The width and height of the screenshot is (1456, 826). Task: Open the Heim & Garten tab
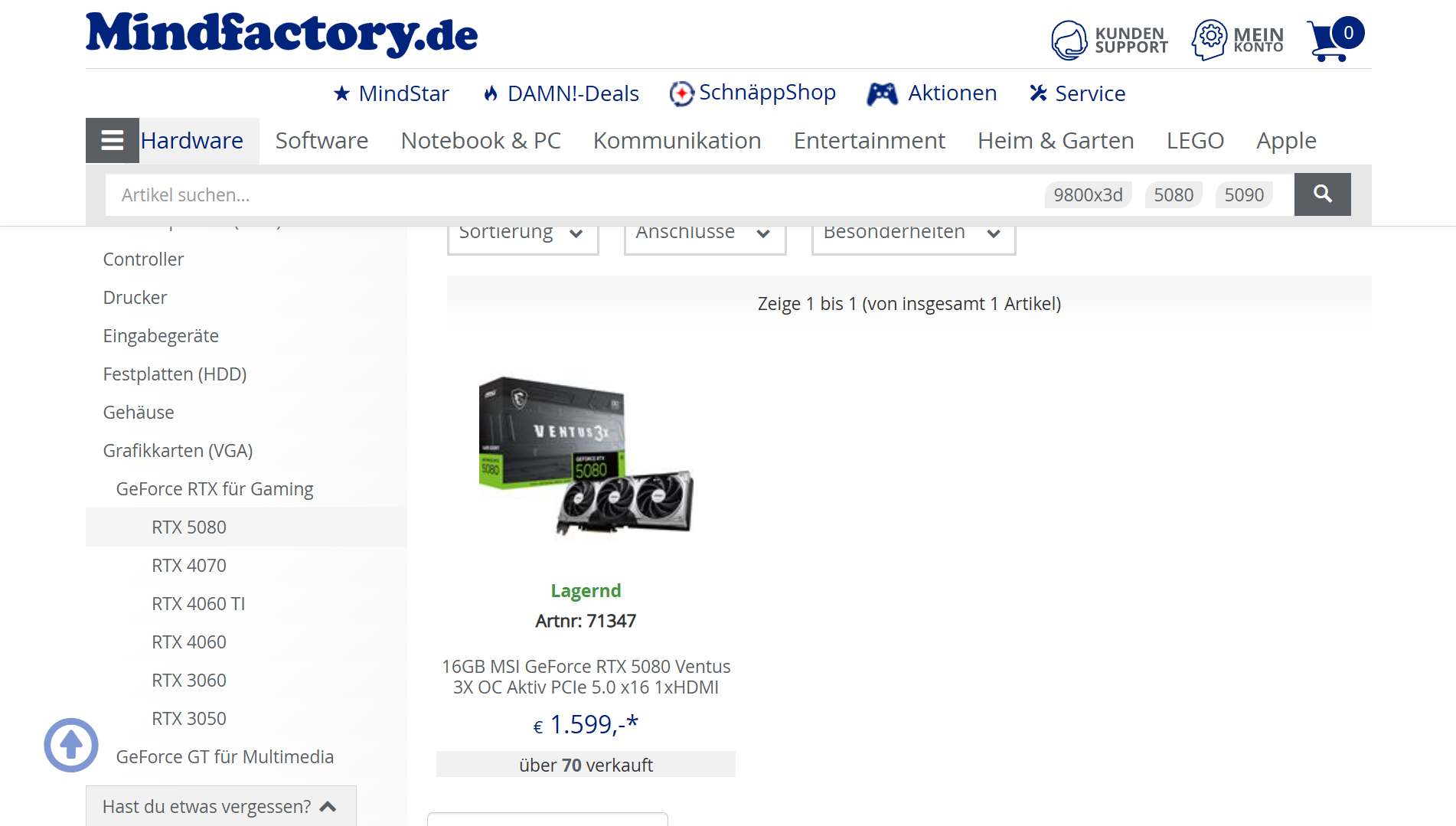[x=1056, y=140]
